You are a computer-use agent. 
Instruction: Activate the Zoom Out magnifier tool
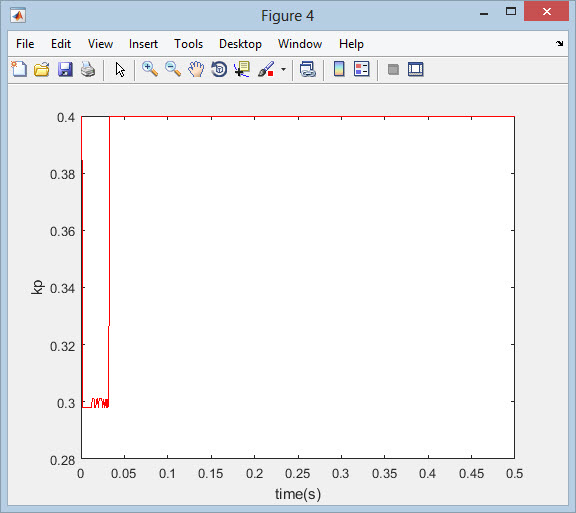pos(173,69)
